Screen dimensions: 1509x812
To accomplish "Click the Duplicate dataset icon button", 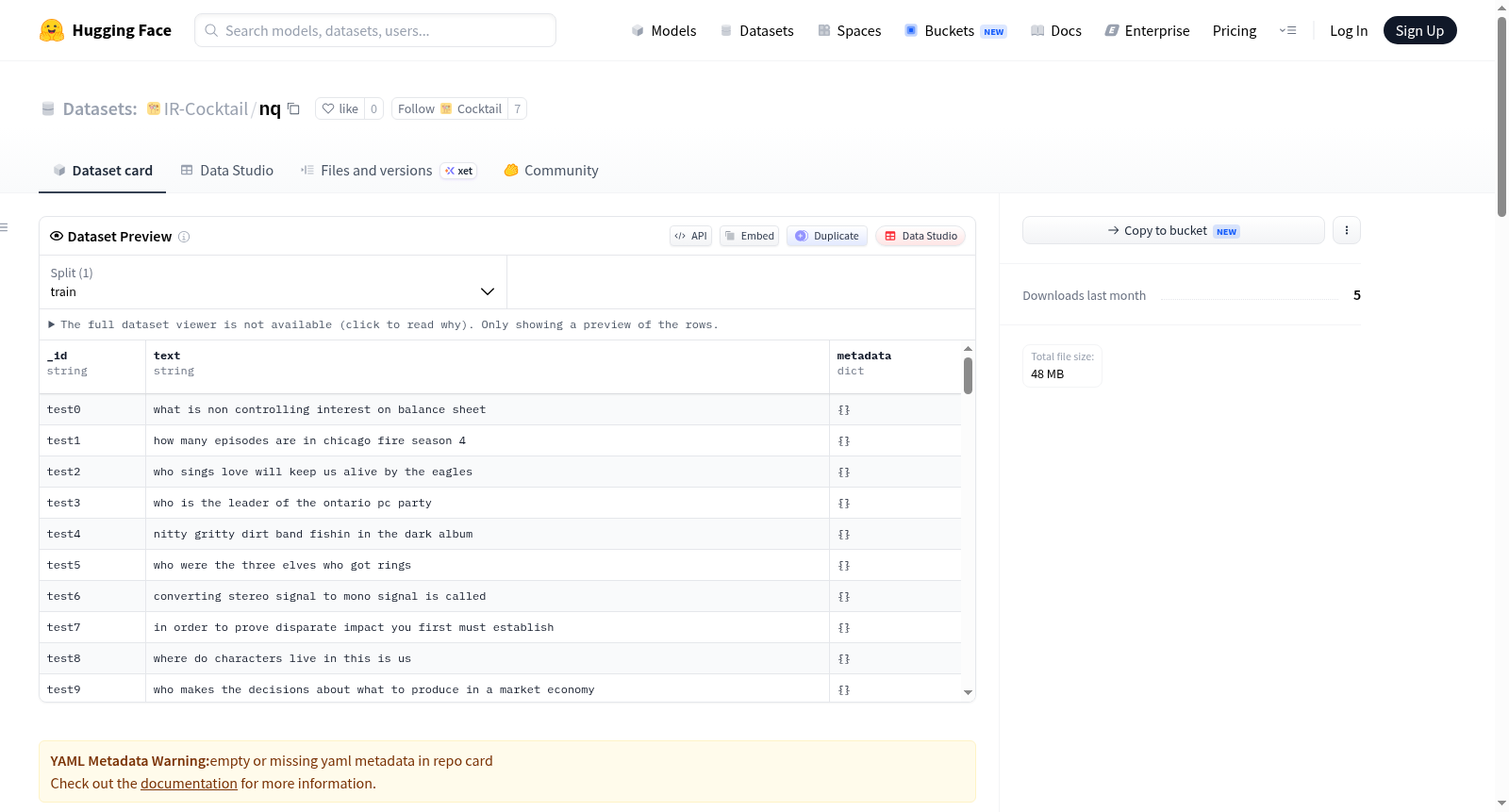I will [827, 236].
